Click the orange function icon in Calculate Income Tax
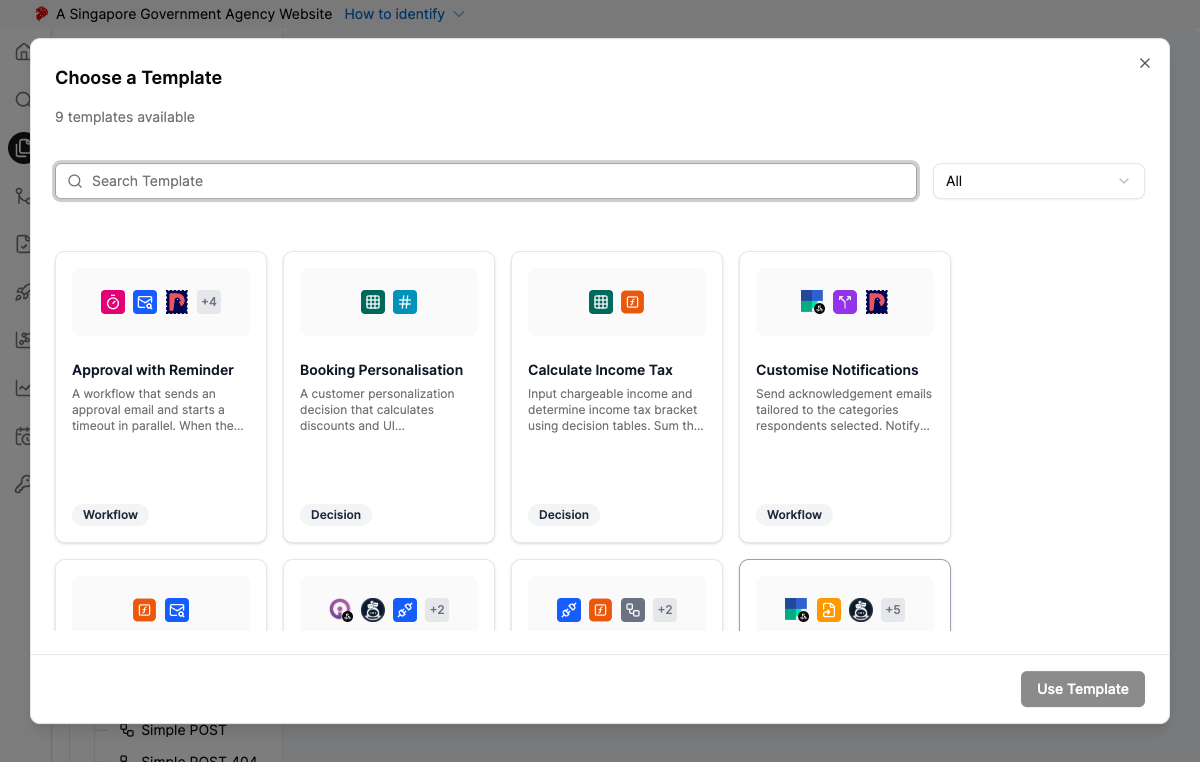Image resolution: width=1200 pixels, height=762 pixels. (633, 302)
